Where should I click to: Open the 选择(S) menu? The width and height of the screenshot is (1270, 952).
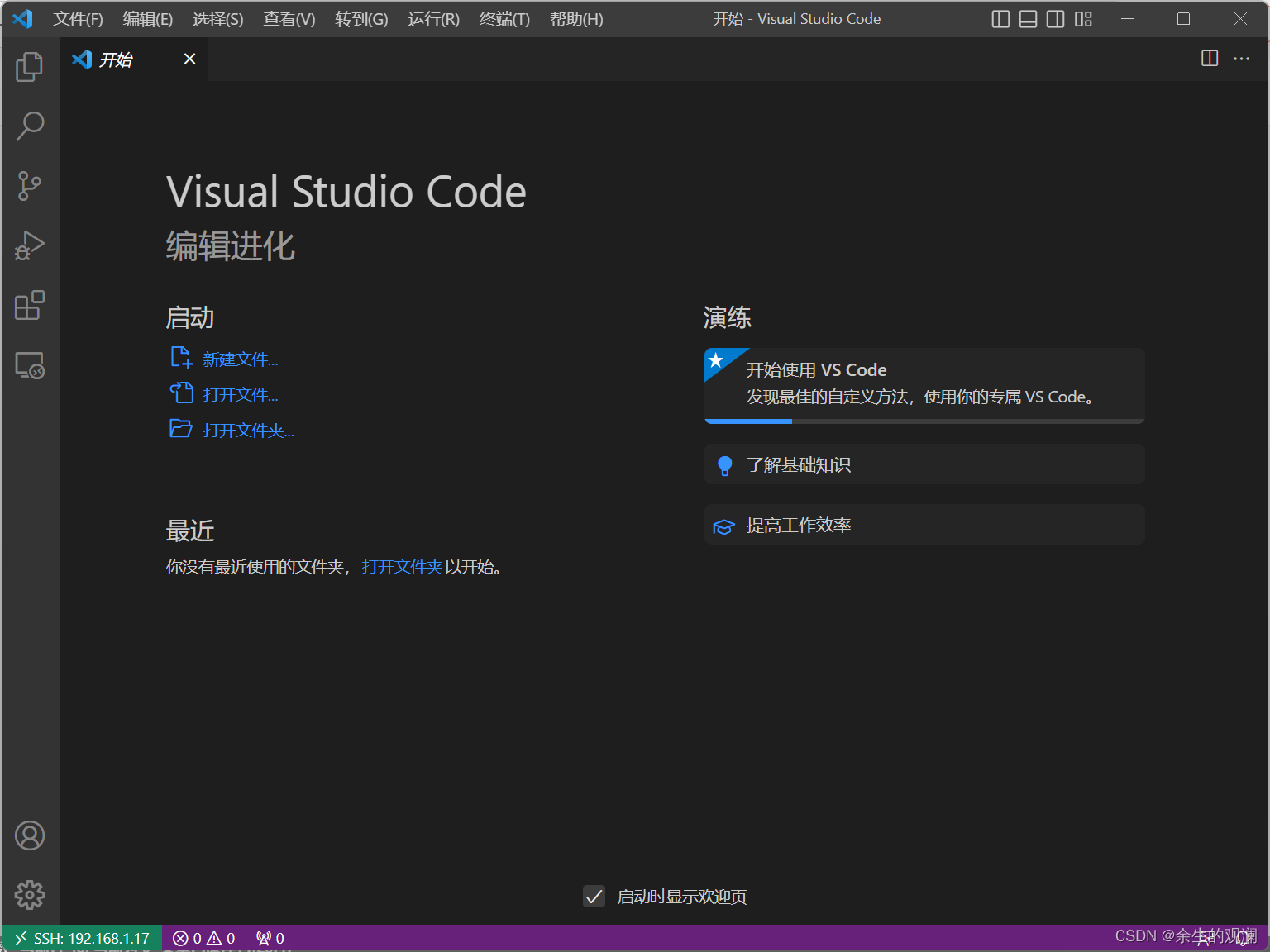(x=218, y=19)
